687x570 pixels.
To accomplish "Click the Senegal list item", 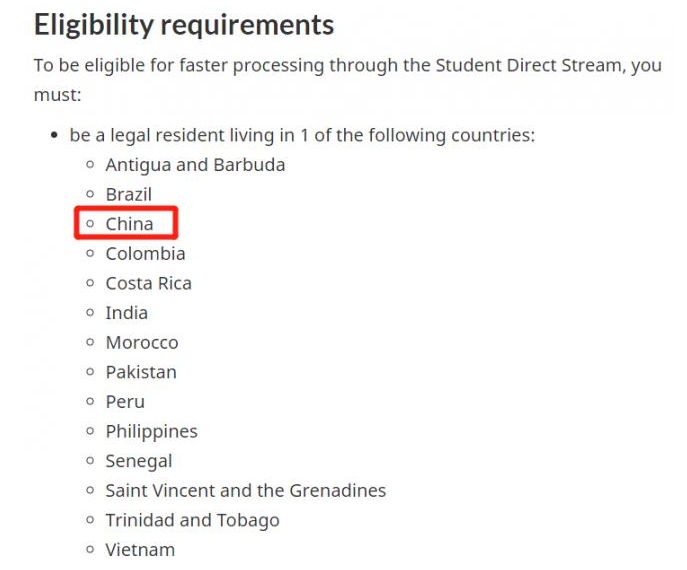I will click(139, 461).
